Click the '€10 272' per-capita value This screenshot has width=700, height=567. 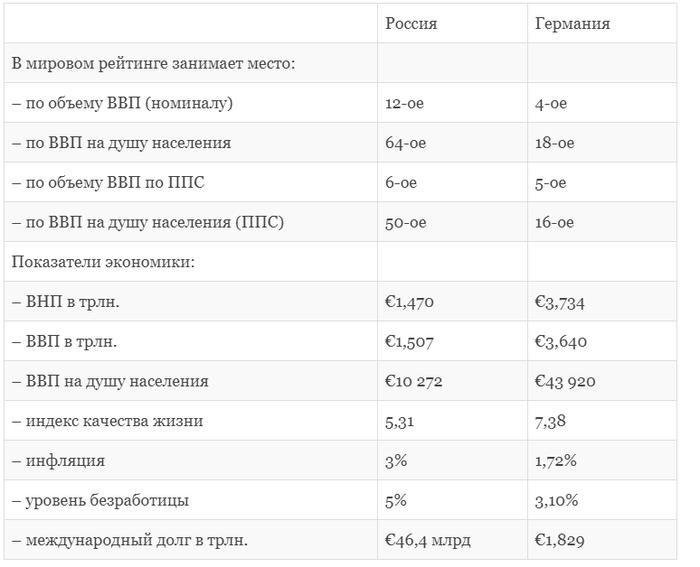(414, 382)
